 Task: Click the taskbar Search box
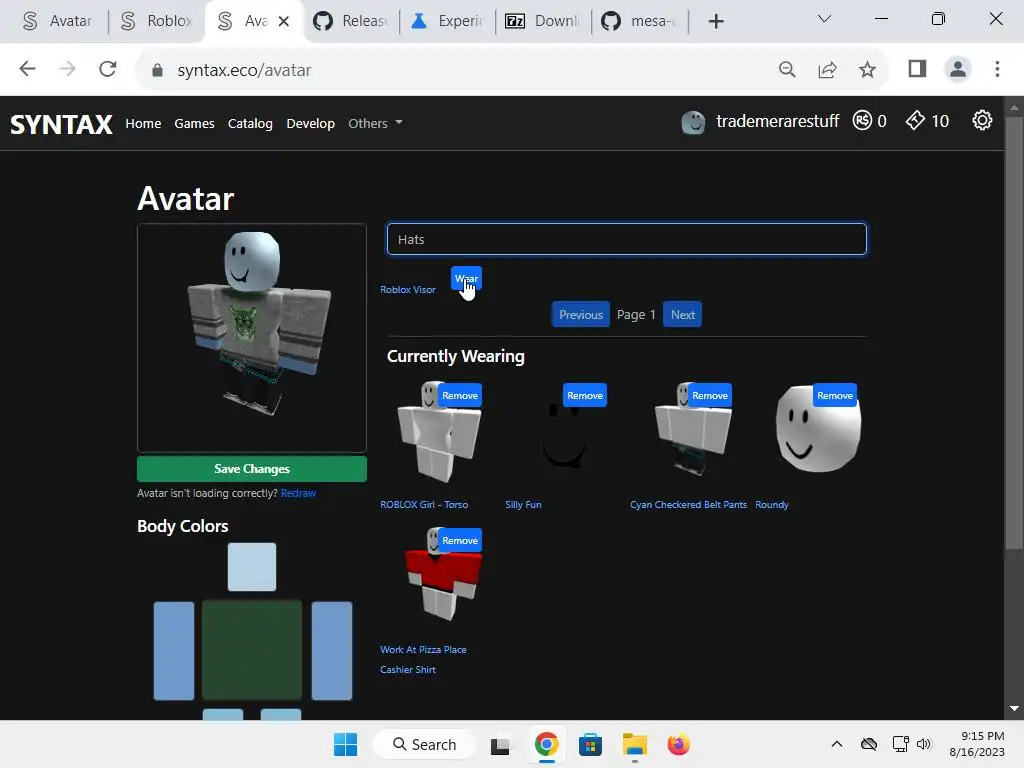pos(424,744)
